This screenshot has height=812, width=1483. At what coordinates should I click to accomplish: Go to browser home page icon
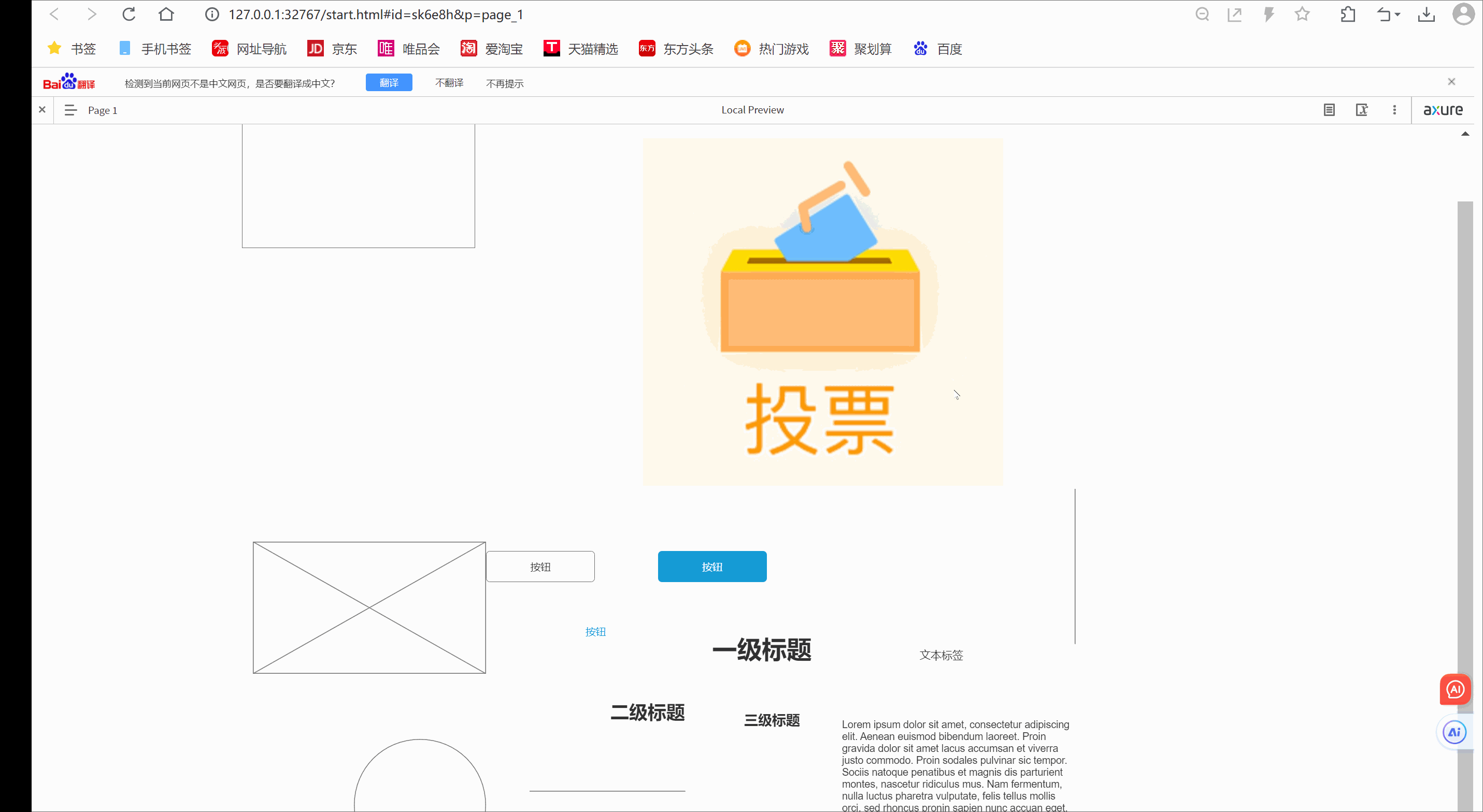166,15
